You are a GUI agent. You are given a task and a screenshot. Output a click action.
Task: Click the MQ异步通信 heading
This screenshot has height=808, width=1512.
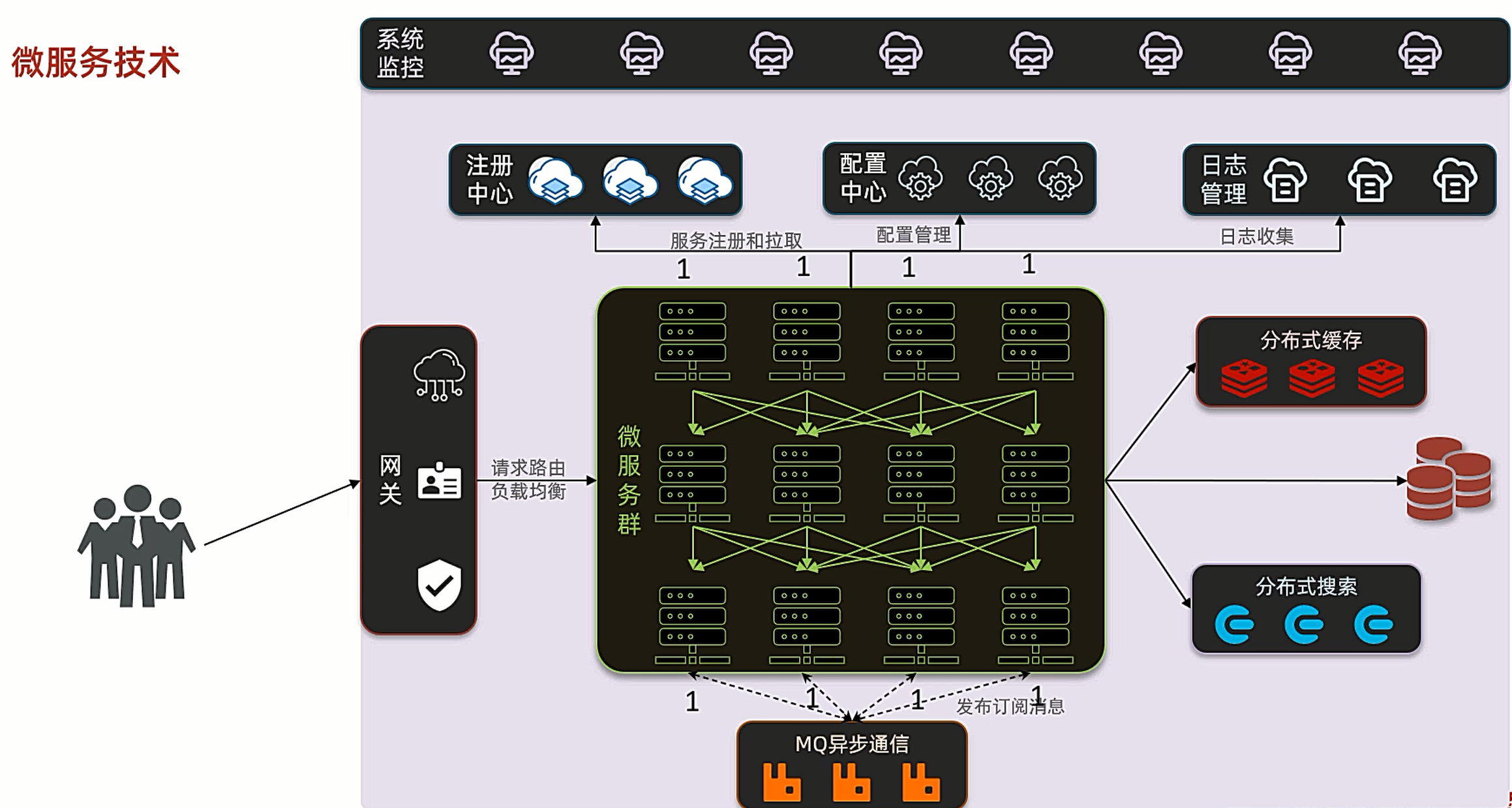click(852, 743)
